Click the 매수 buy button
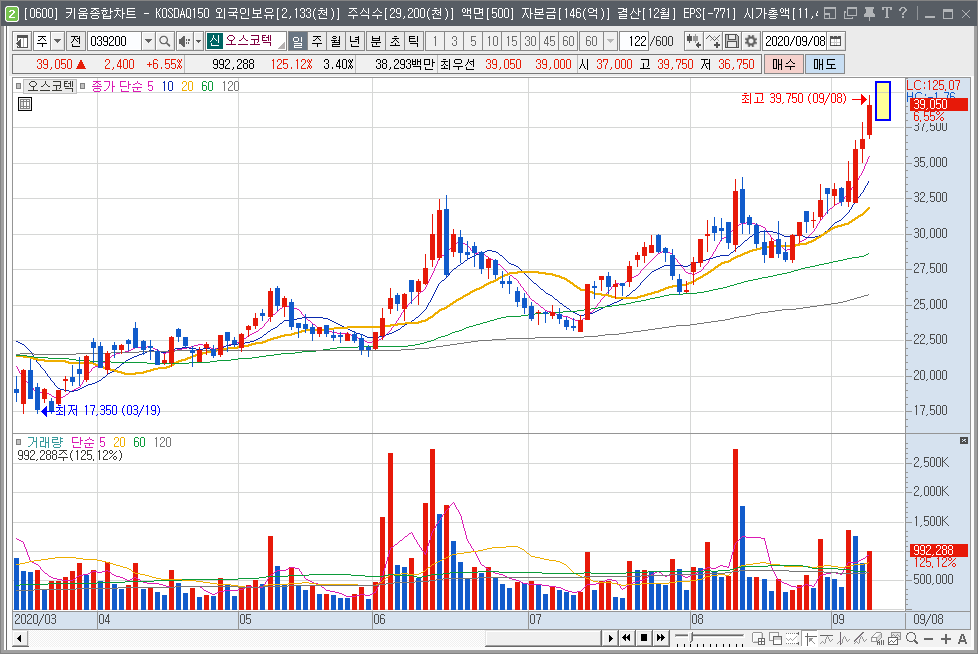978x654 pixels. pos(784,64)
